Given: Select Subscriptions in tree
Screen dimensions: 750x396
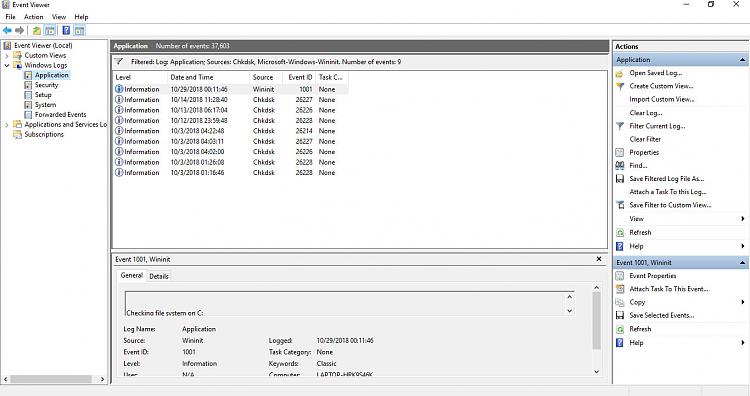Looking at the screenshot, I should [44, 134].
